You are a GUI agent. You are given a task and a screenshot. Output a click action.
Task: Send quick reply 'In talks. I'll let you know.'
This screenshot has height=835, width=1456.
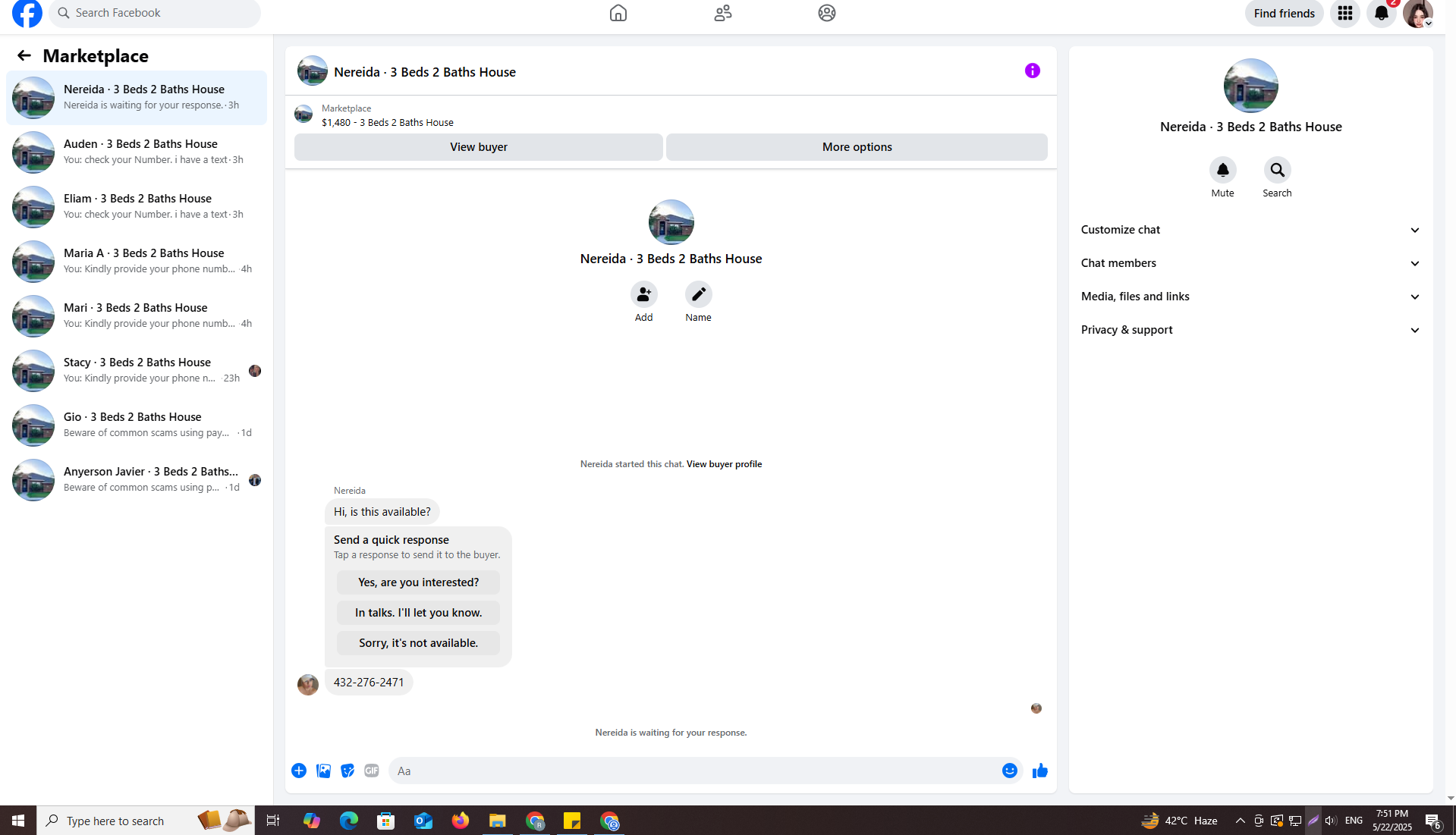(418, 613)
